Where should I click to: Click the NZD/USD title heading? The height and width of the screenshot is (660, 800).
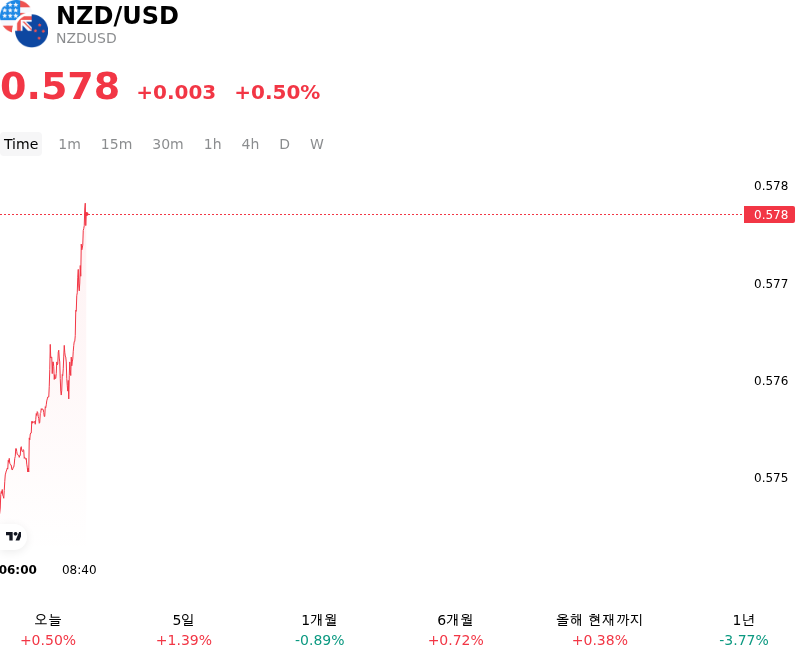(117, 15)
